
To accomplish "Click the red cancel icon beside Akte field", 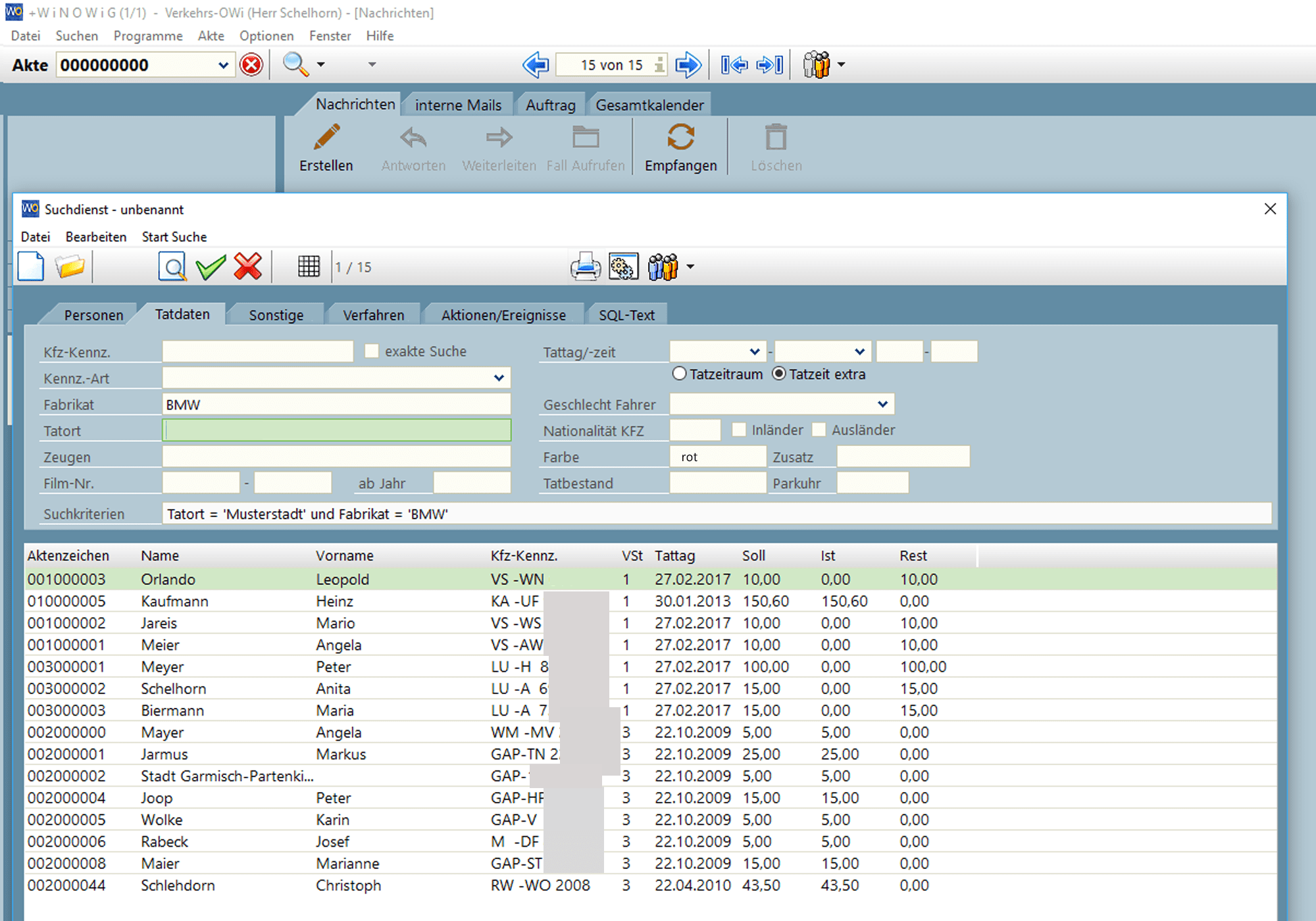I will pyautogui.click(x=251, y=65).
